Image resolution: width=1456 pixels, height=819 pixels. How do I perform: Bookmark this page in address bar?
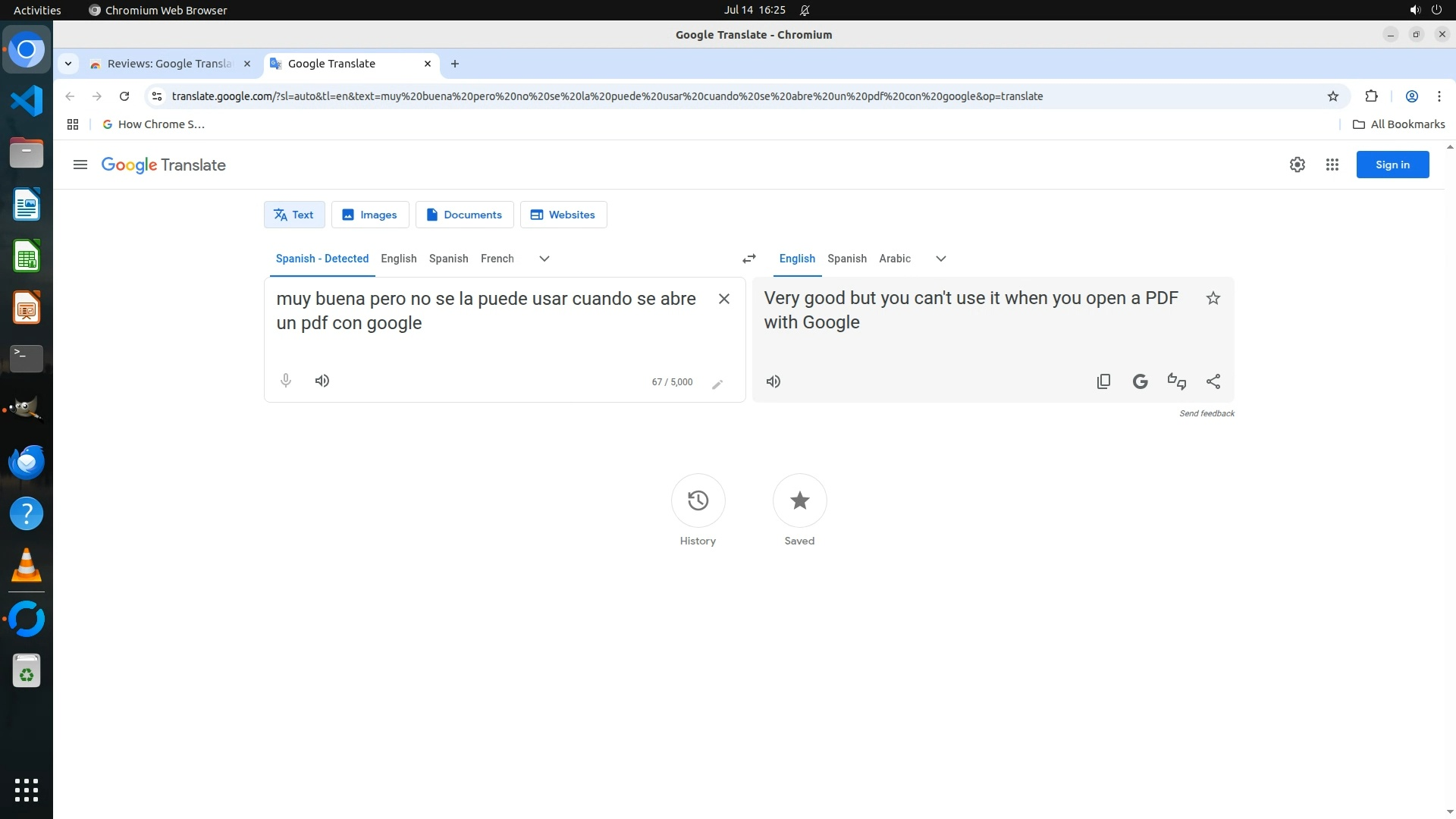pyautogui.click(x=1332, y=96)
